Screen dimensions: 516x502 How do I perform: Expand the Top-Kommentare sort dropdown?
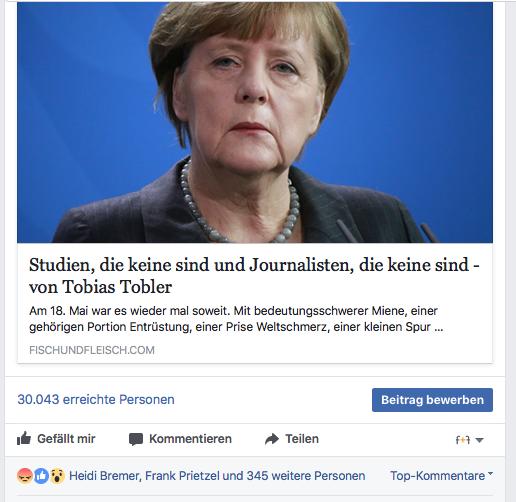pyautogui.click(x=441, y=475)
